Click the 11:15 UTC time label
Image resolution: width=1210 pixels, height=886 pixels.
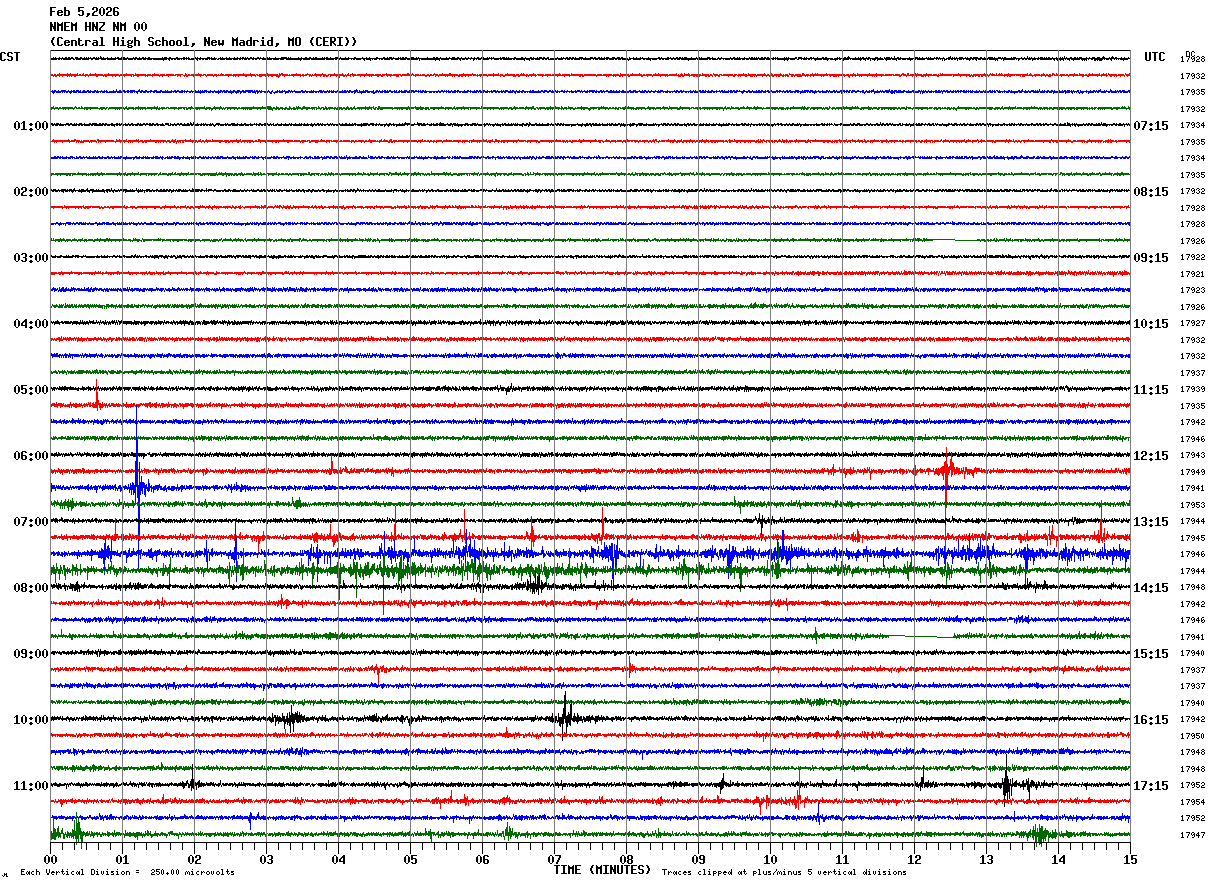[1151, 390]
